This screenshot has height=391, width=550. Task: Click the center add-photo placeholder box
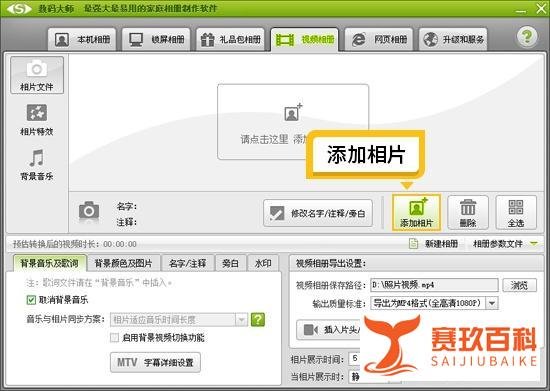point(293,122)
